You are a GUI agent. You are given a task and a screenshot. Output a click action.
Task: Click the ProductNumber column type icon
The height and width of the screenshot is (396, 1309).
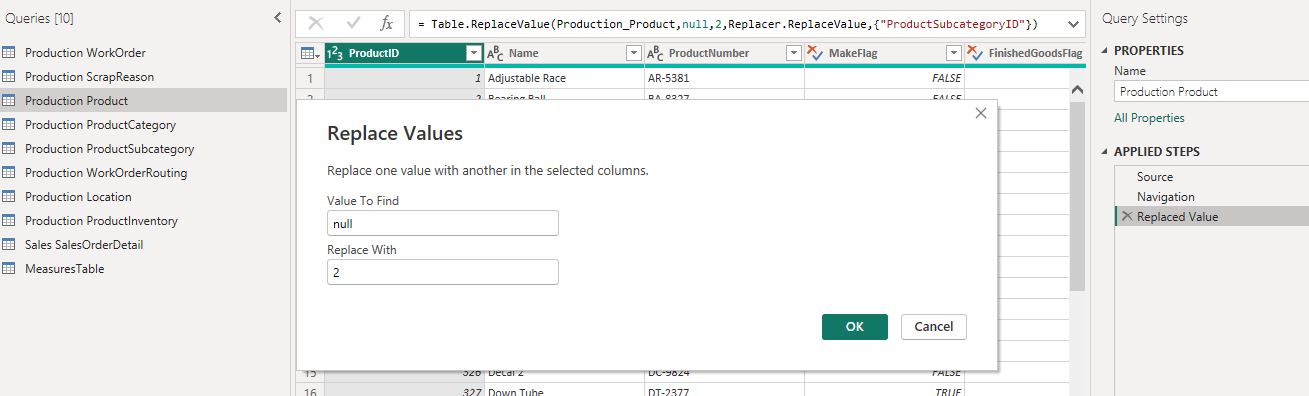655,53
